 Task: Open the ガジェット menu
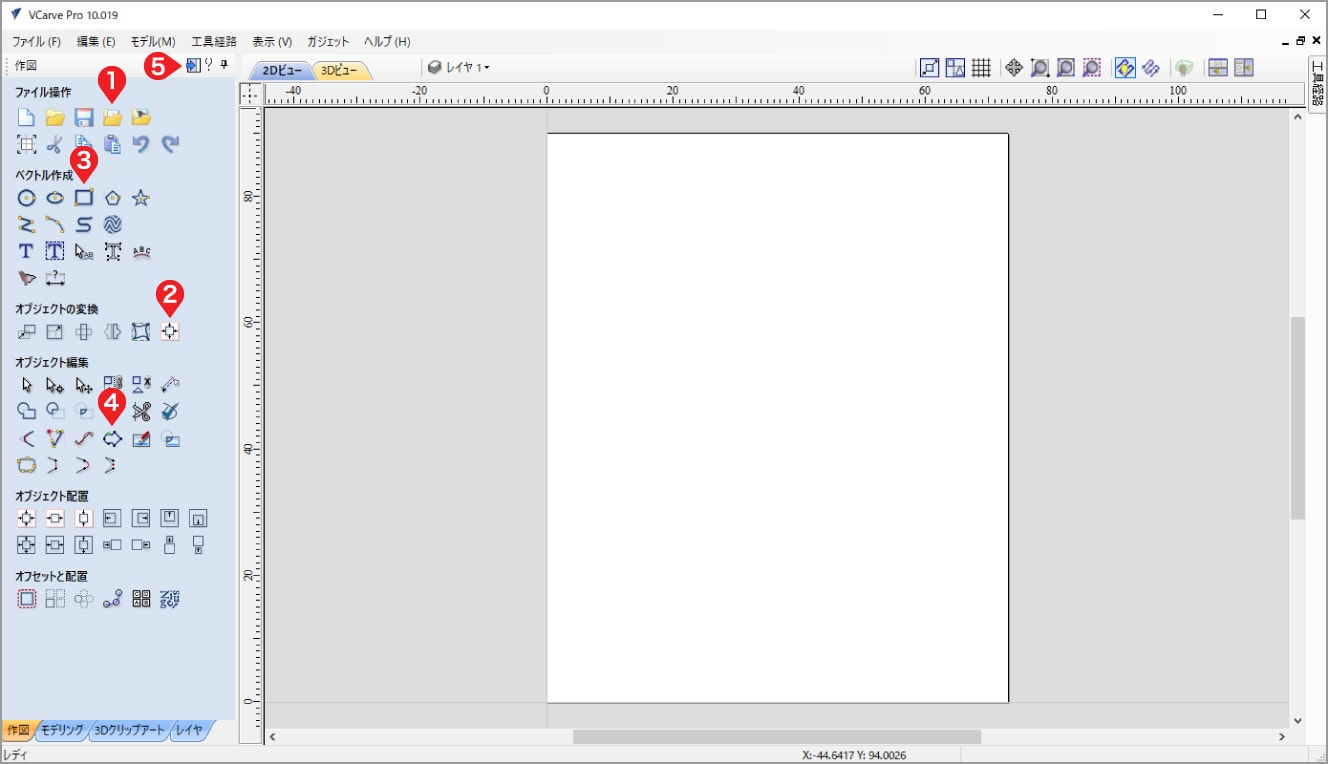[x=328, y=42]
